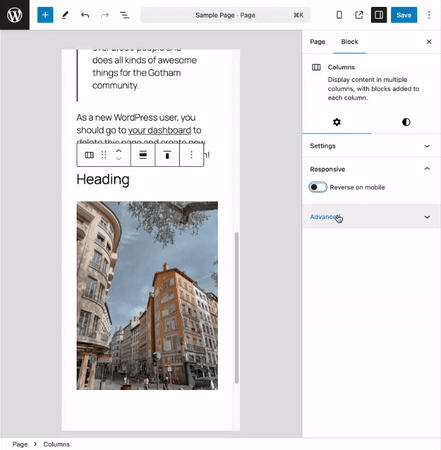Click the Columns block type icon in toolbar
Viewport: 441px width, 450px height.
pyautogui.click(x=89, y=155)
